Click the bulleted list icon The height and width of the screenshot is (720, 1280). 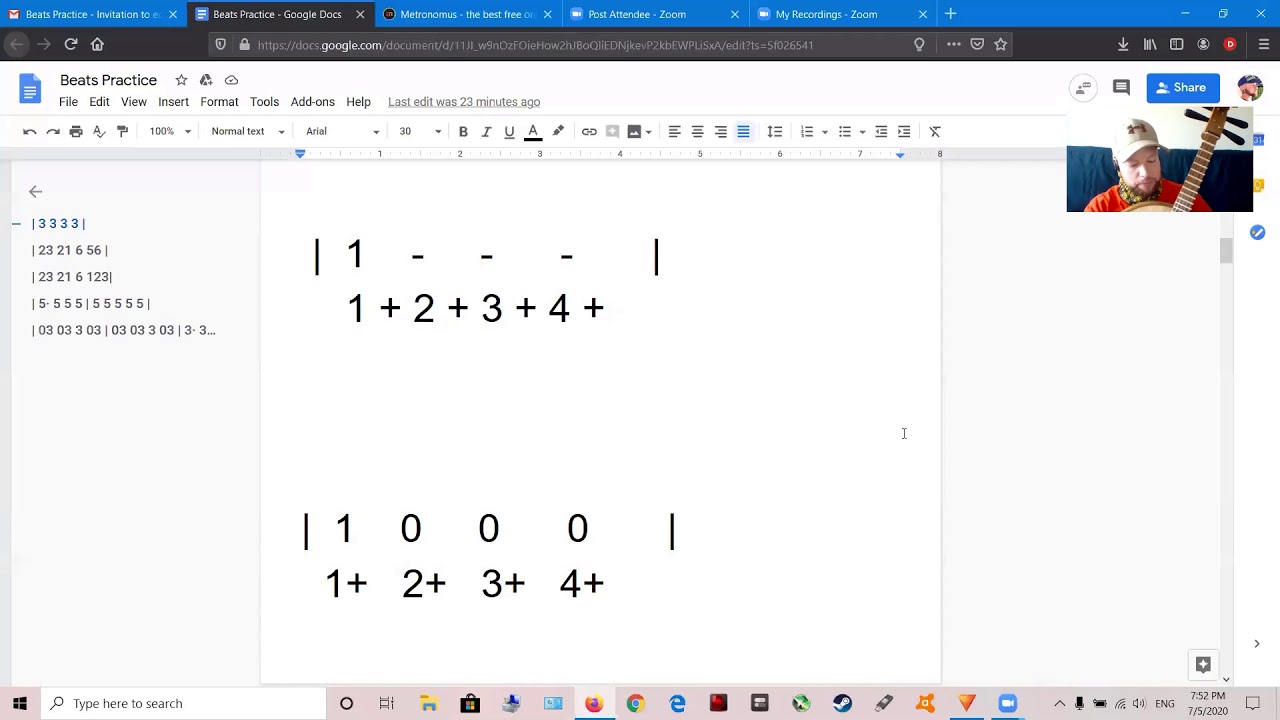point(845,131)
